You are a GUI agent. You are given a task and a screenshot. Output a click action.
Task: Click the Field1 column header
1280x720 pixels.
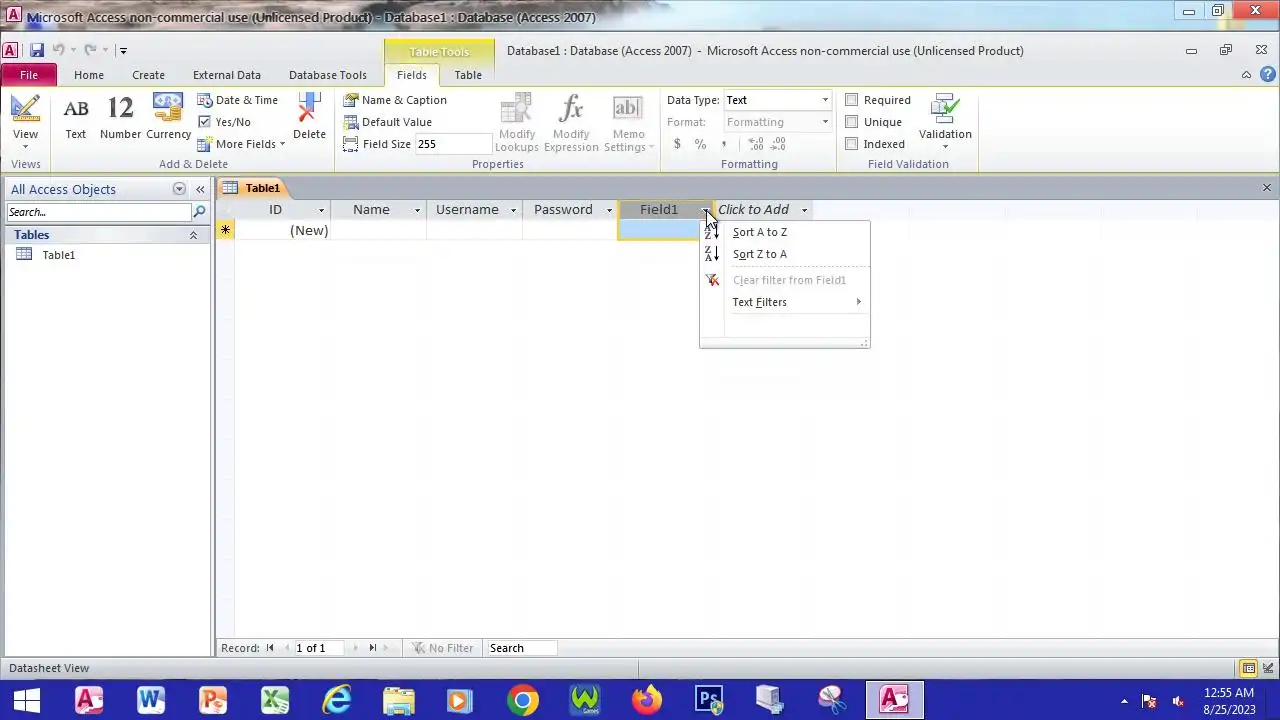tap(659, 210)
